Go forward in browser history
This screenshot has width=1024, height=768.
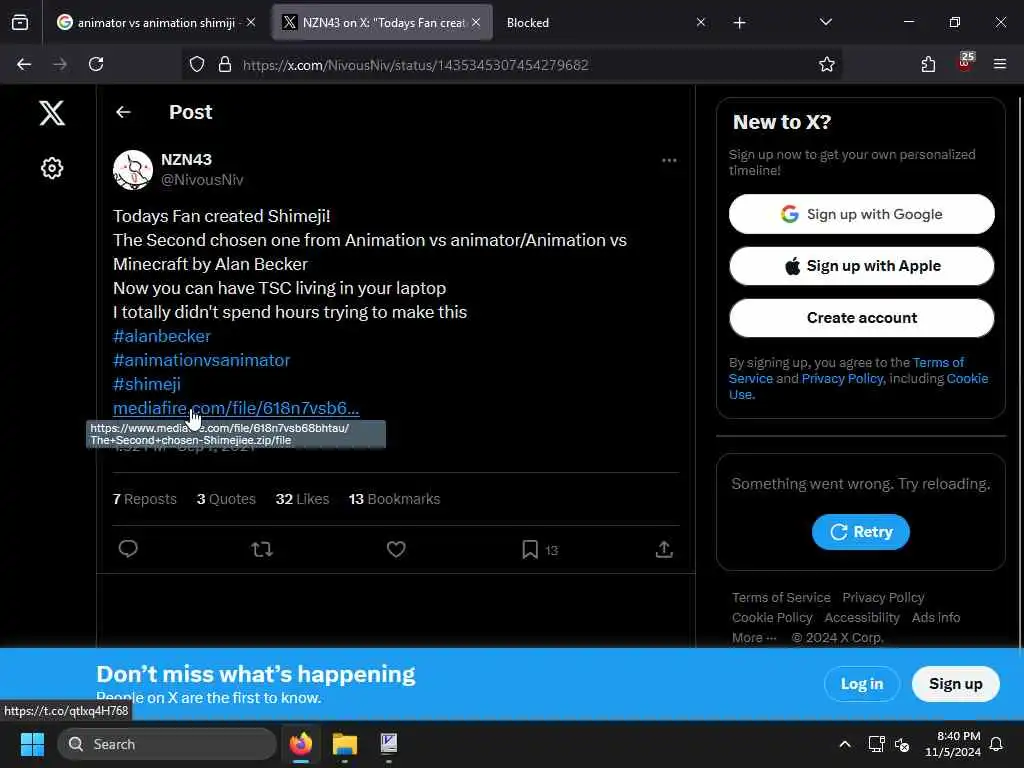[60, 64]
